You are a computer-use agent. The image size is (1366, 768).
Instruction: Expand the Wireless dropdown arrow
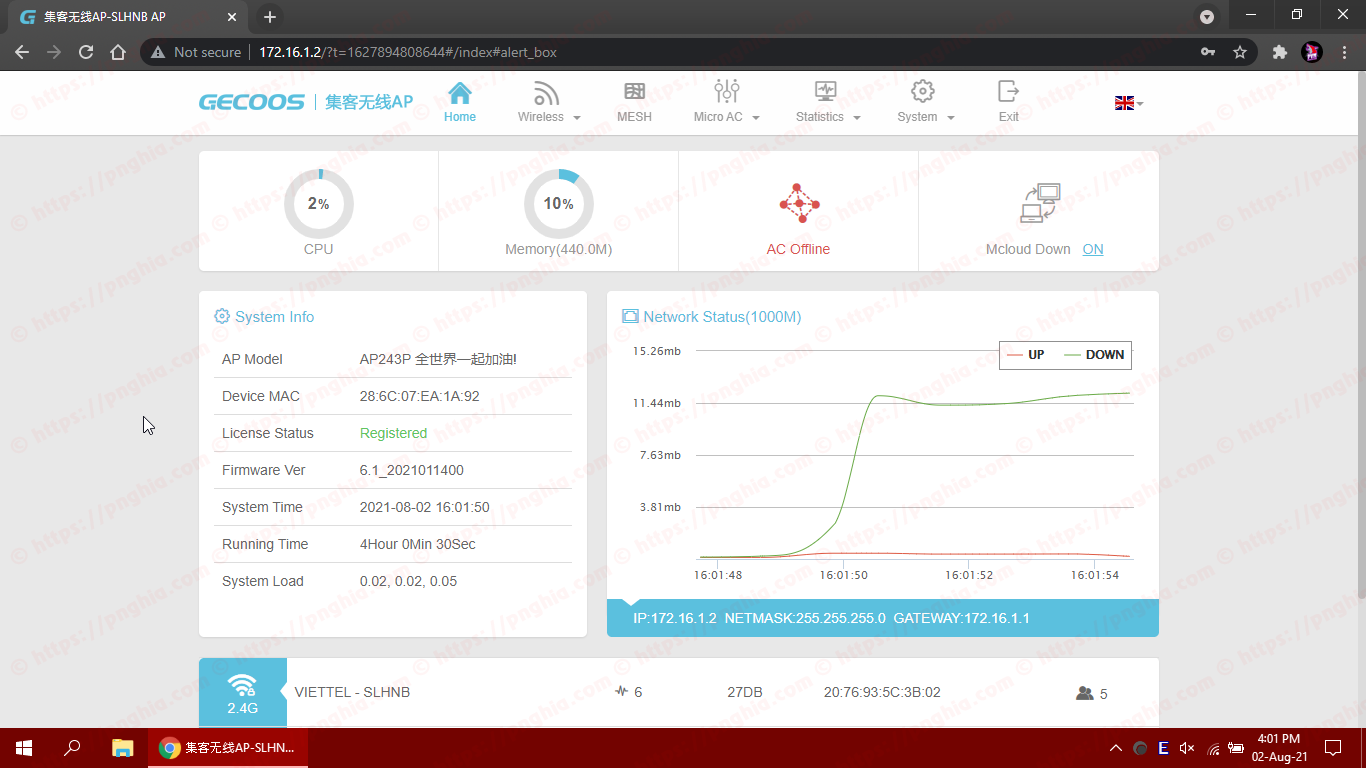click(576, 118)
